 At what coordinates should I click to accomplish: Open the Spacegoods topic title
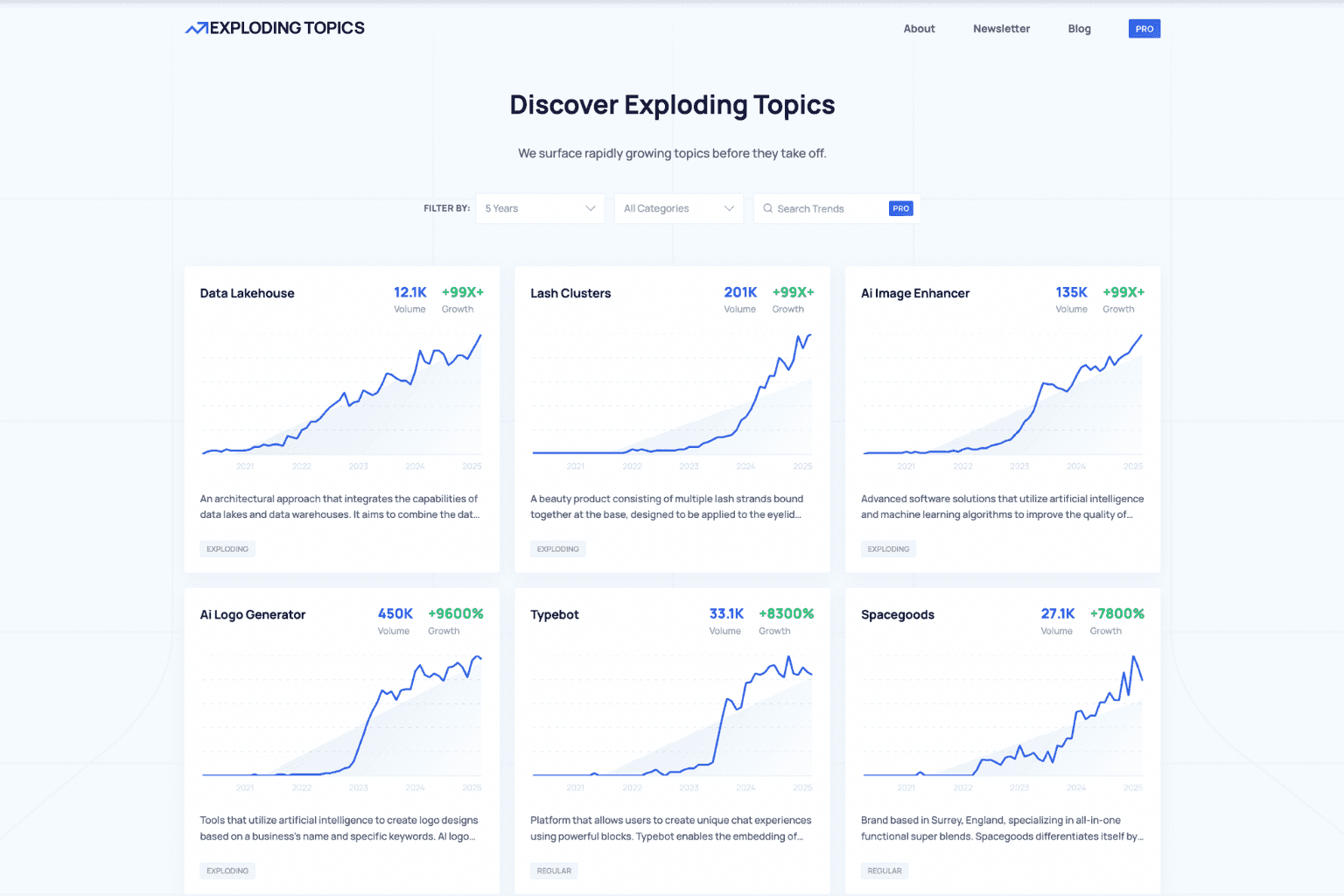click(x=898, y=614)
